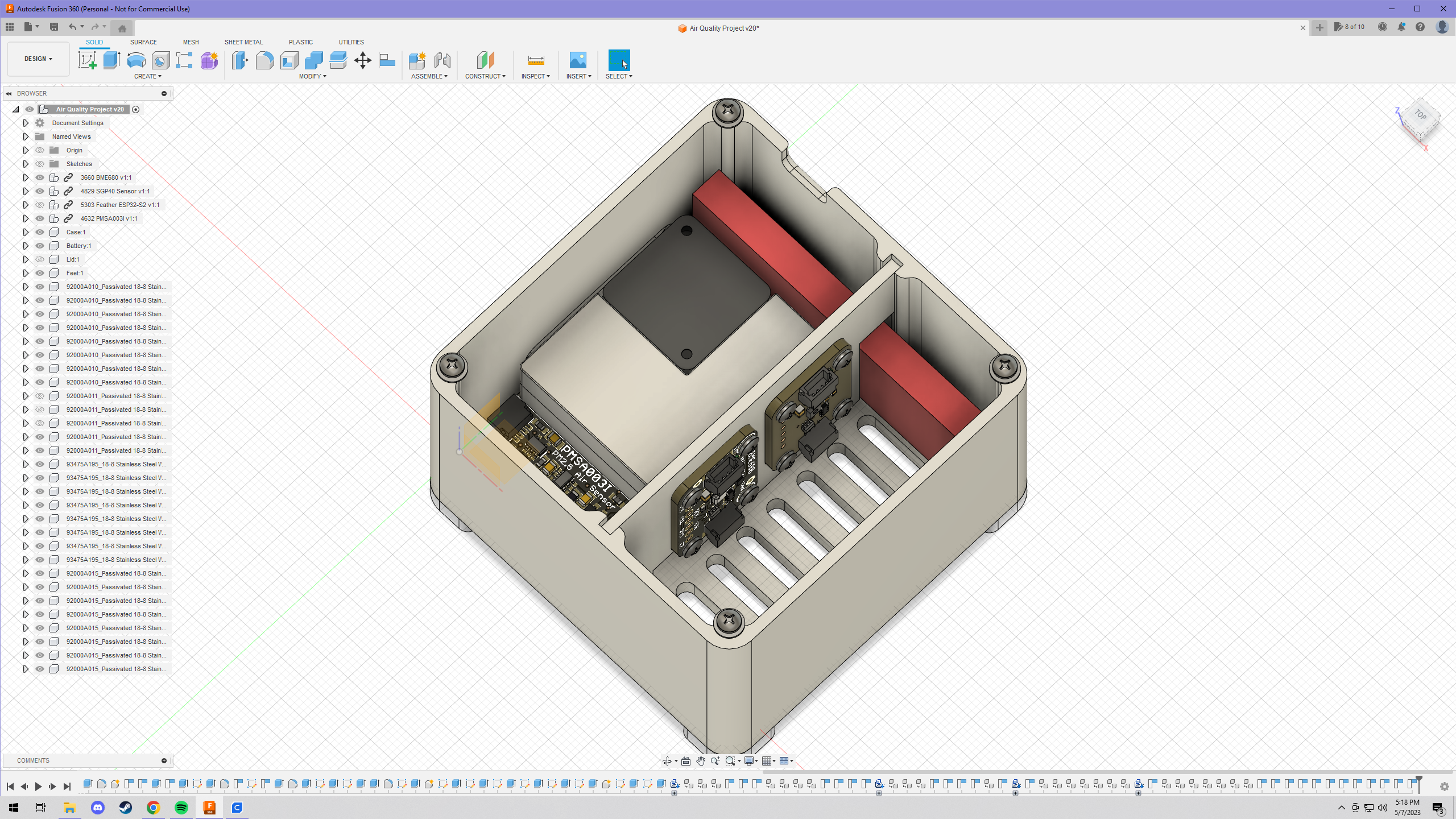
Task: Select the Move/Copy arrows tool
Action: tap(362, 60)
